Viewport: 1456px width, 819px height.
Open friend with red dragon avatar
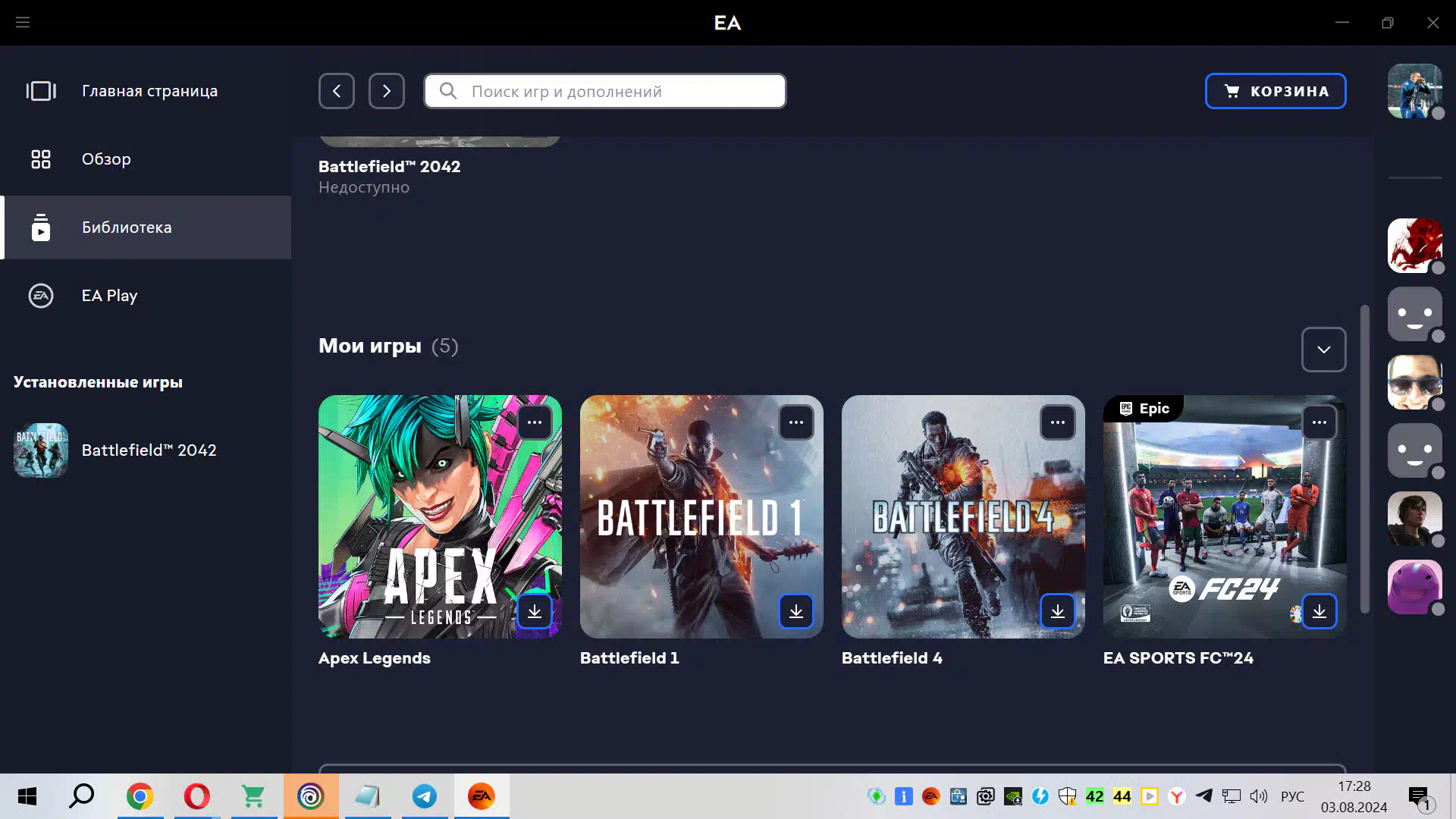click(1415, 246)
